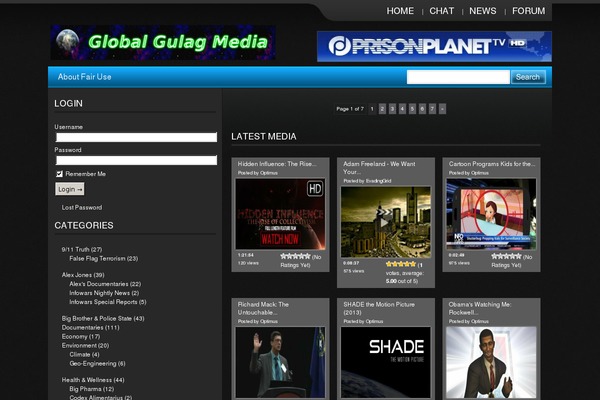Click the HD badge on Hidden Influence thumbnail
600x400 pixels.
pyautogui.click(x=315, y=189)
